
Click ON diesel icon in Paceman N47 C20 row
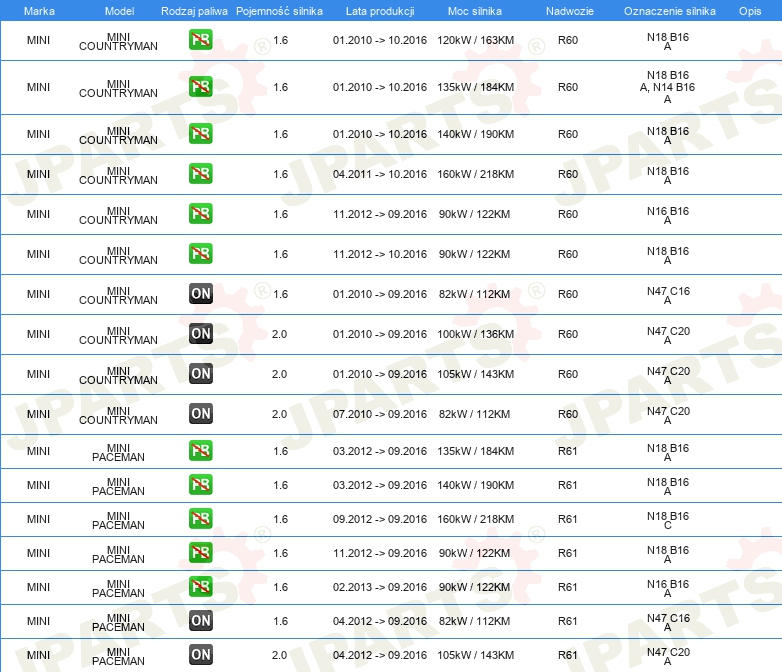(200, 655)
